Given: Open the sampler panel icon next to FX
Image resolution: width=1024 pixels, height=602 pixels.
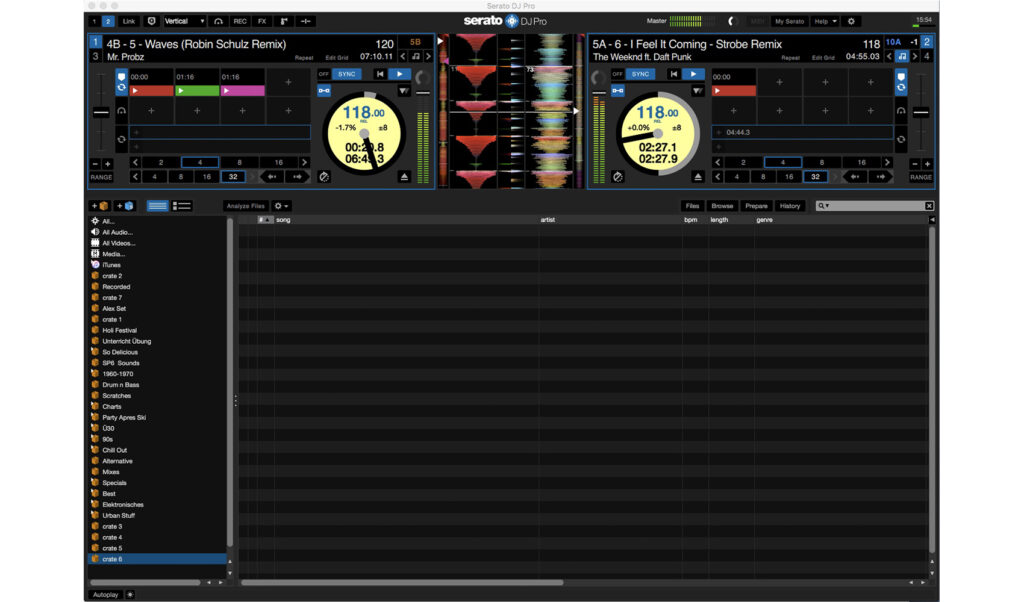Looking at the screenshot, I should click(x=284, y=22).
